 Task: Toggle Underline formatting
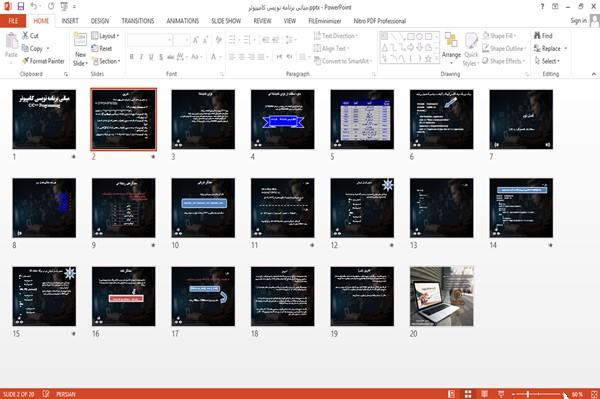pyautogui.click(x=151, y=57)
